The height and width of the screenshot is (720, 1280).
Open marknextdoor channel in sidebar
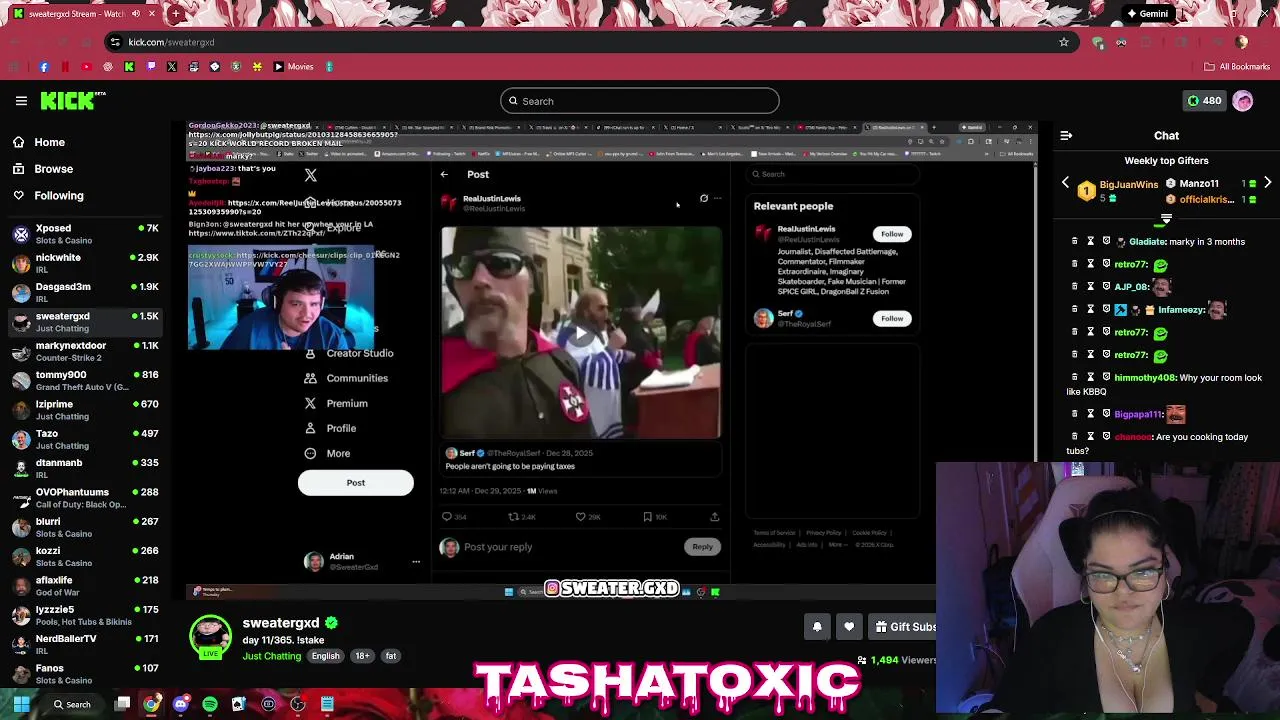pos(85,351)
